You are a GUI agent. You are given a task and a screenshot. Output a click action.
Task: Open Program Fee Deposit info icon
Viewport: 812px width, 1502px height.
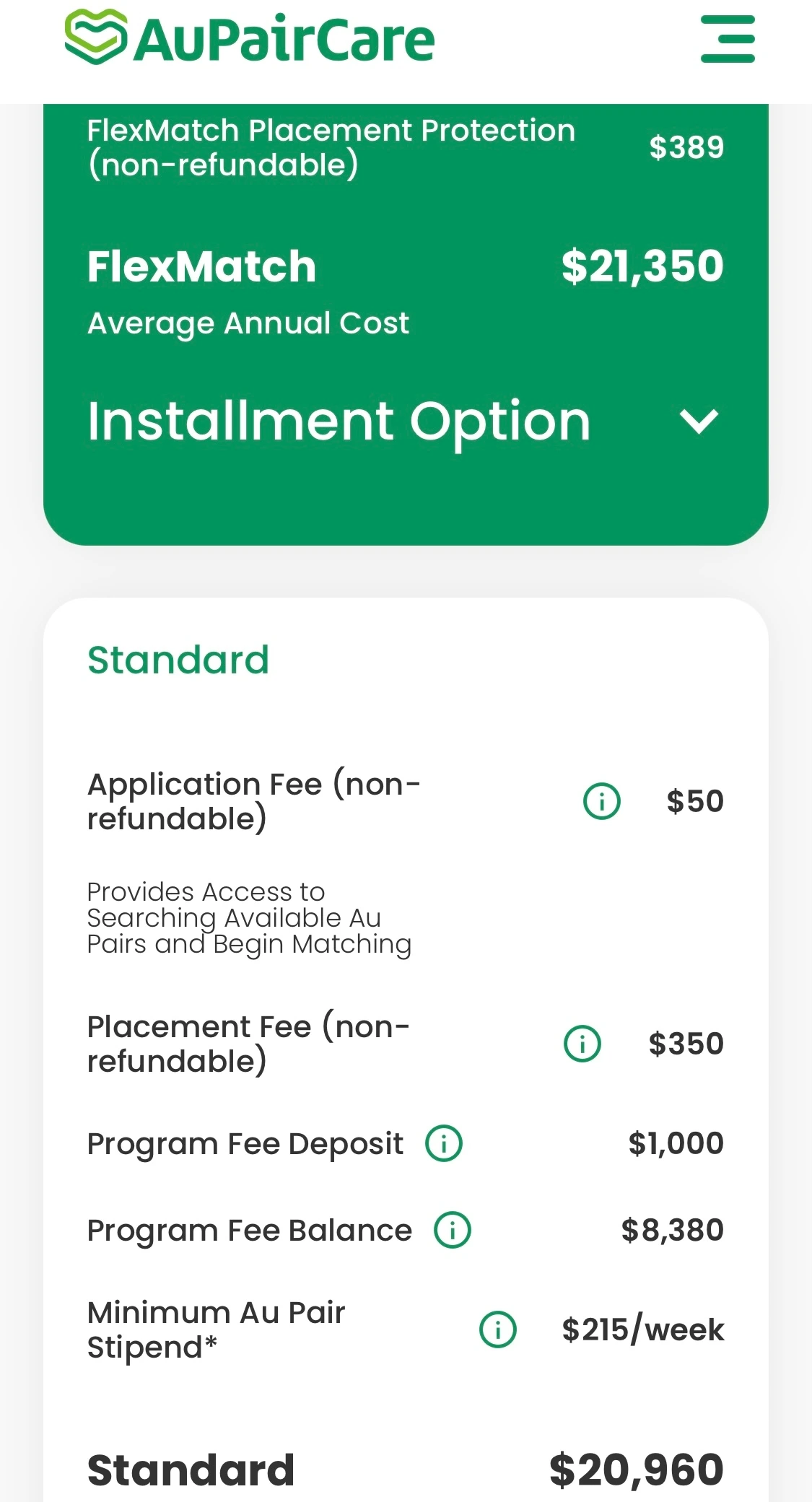coord(444,1143)
